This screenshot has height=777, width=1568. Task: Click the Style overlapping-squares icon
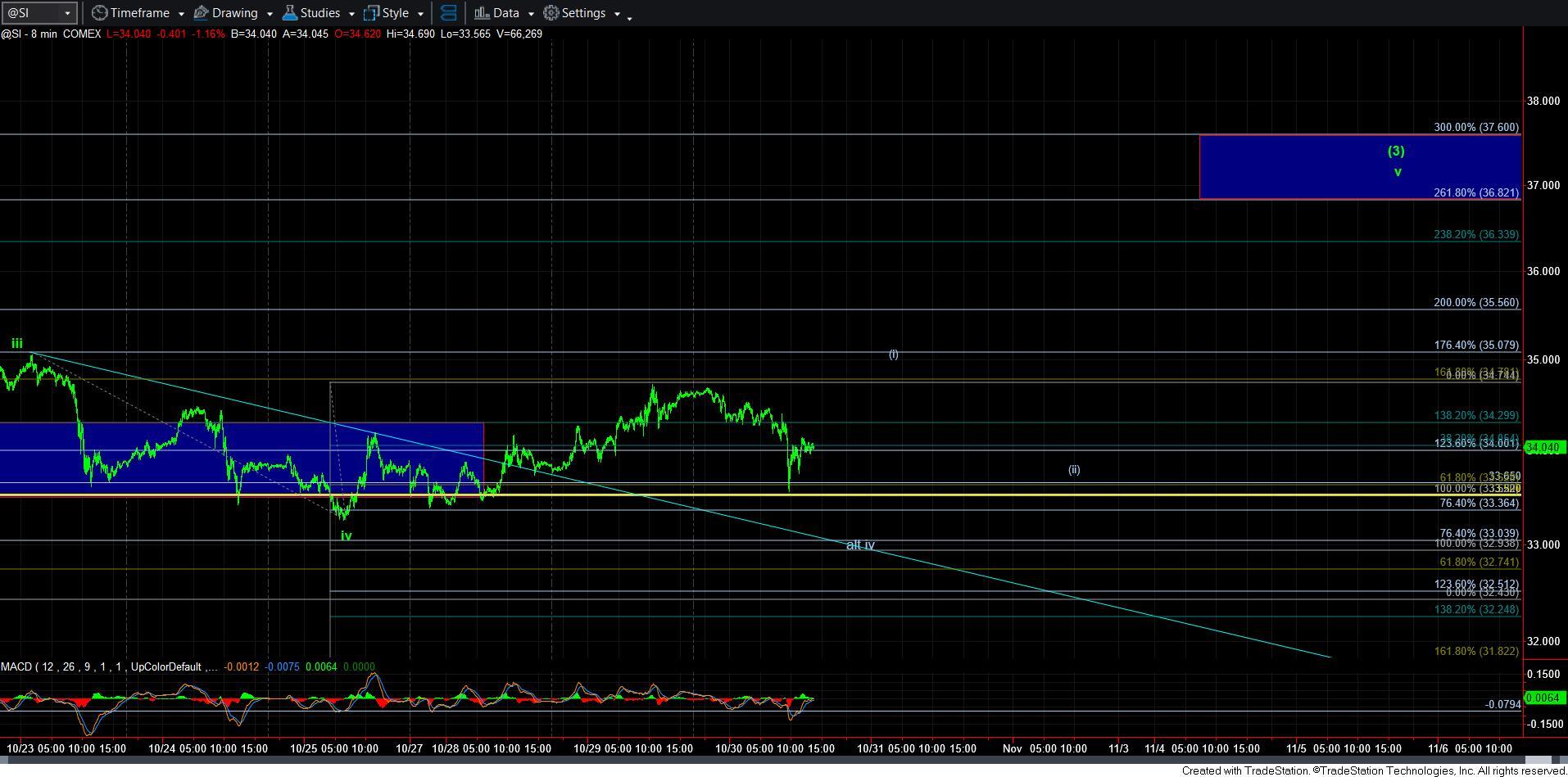click(371, 13)
